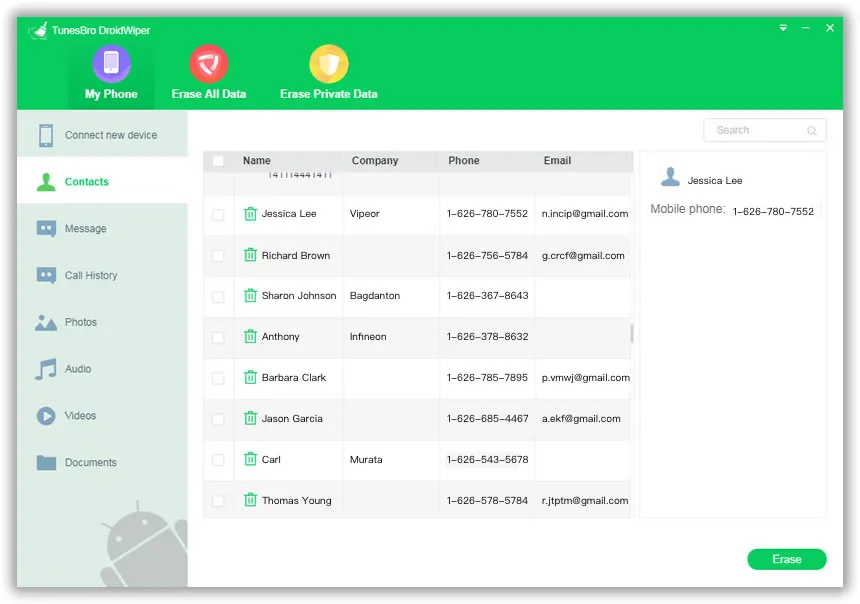
Task: Tick the checkbox for Richard Brown
Action: point(218,255)
